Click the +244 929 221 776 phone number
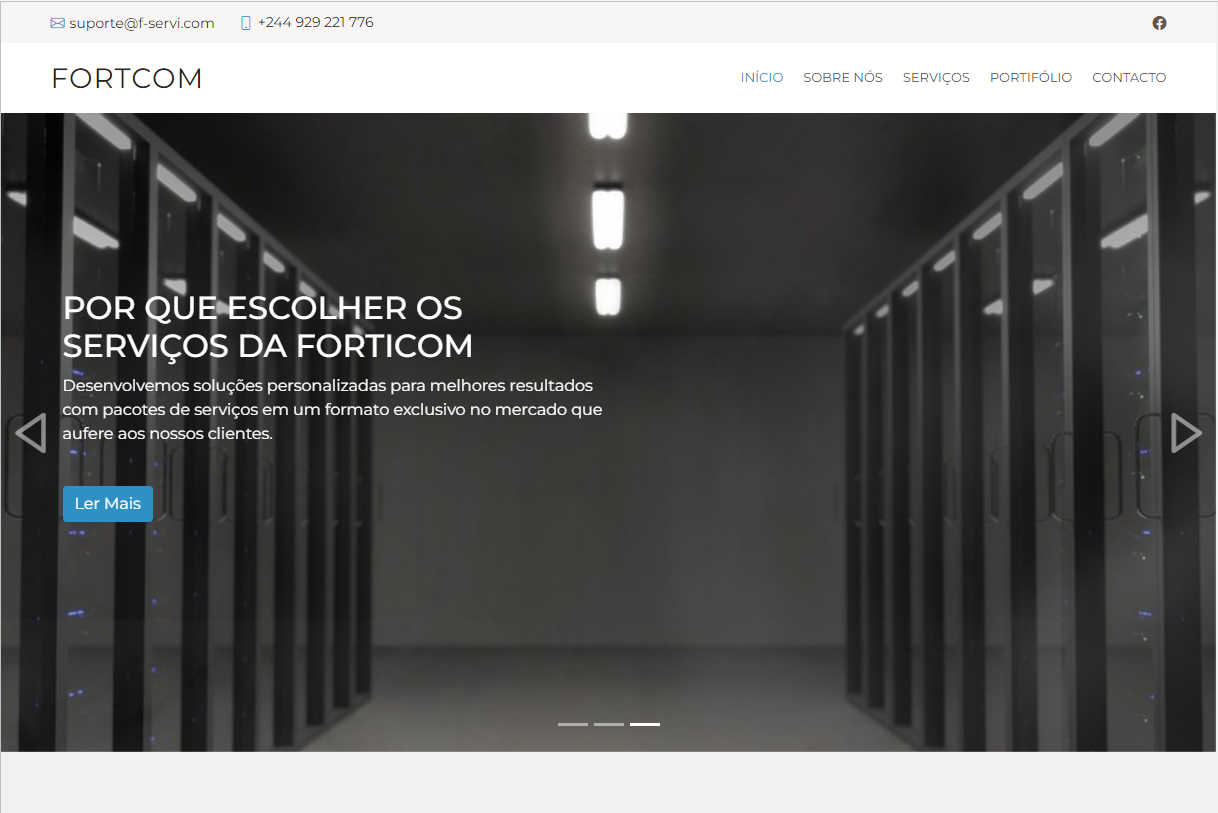 click(316, 22)
